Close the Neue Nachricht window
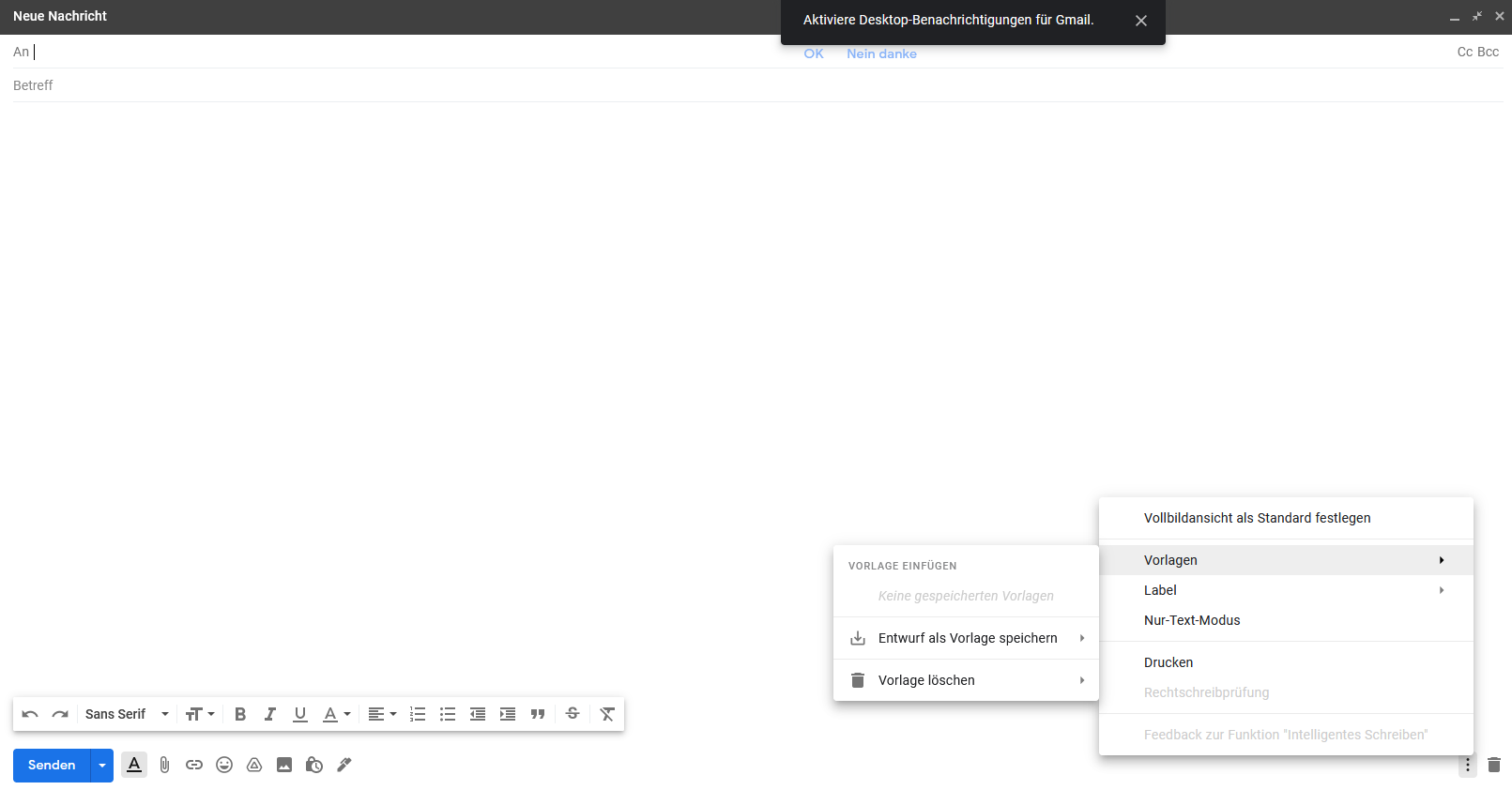Screen dimensions: 1512x790 tap(1500, 17)
